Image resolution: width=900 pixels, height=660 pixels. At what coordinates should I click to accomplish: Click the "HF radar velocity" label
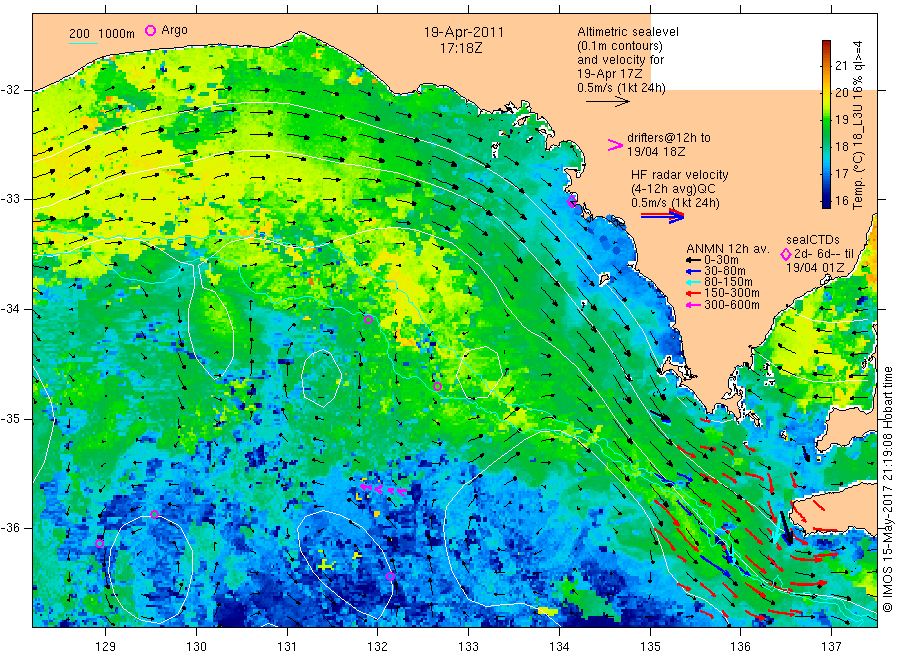(679, 175)
